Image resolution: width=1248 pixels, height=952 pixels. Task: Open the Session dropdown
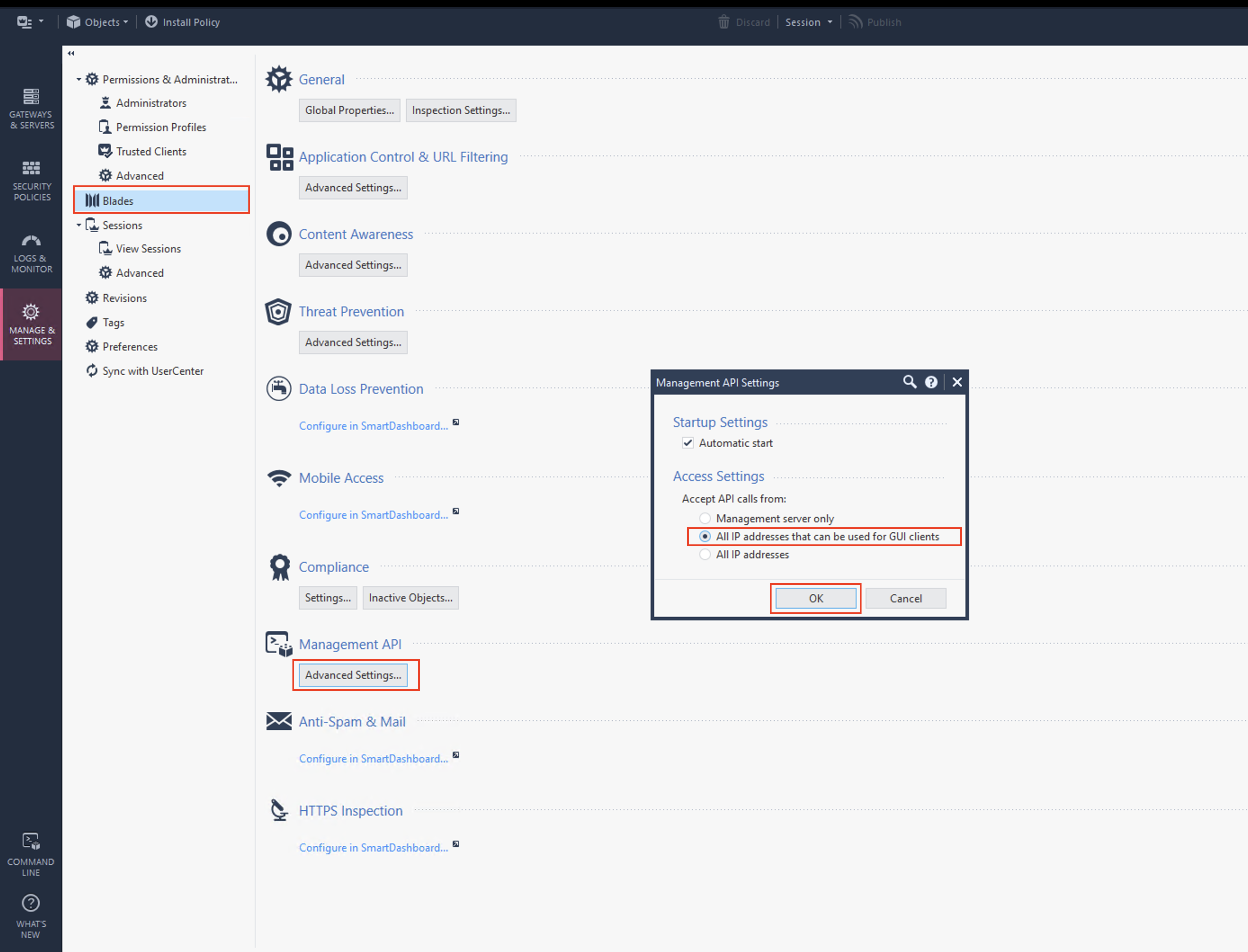pos(808,22)
